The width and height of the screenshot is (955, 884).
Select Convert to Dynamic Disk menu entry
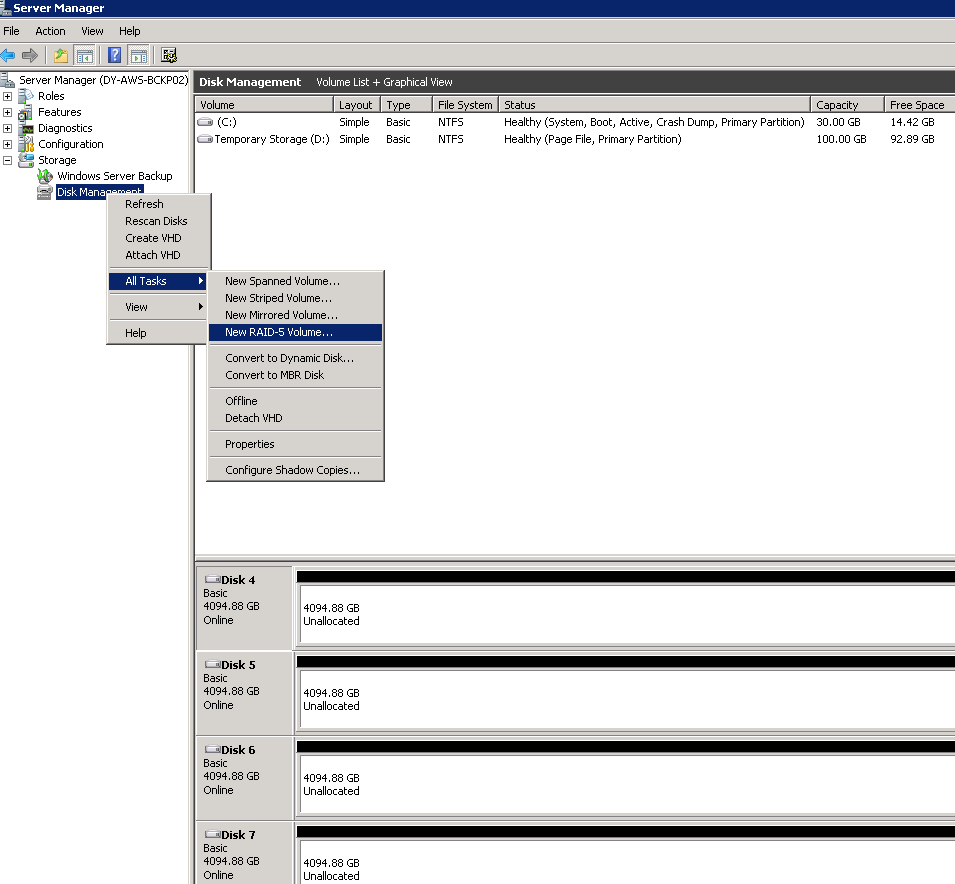pos(289,358)
